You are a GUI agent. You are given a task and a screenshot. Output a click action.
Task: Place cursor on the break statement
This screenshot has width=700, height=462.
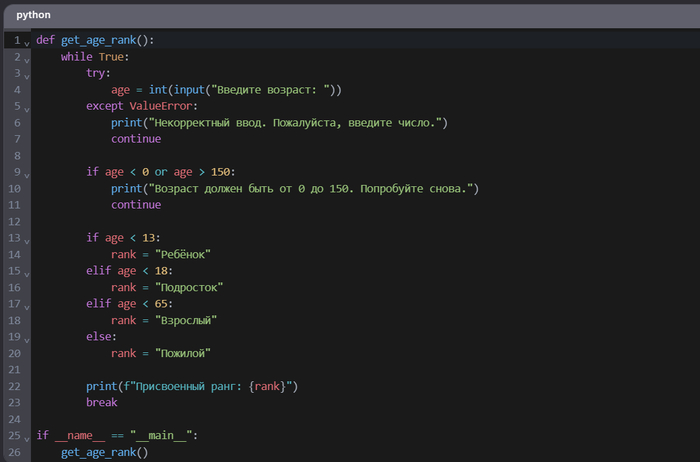point(101,402)
